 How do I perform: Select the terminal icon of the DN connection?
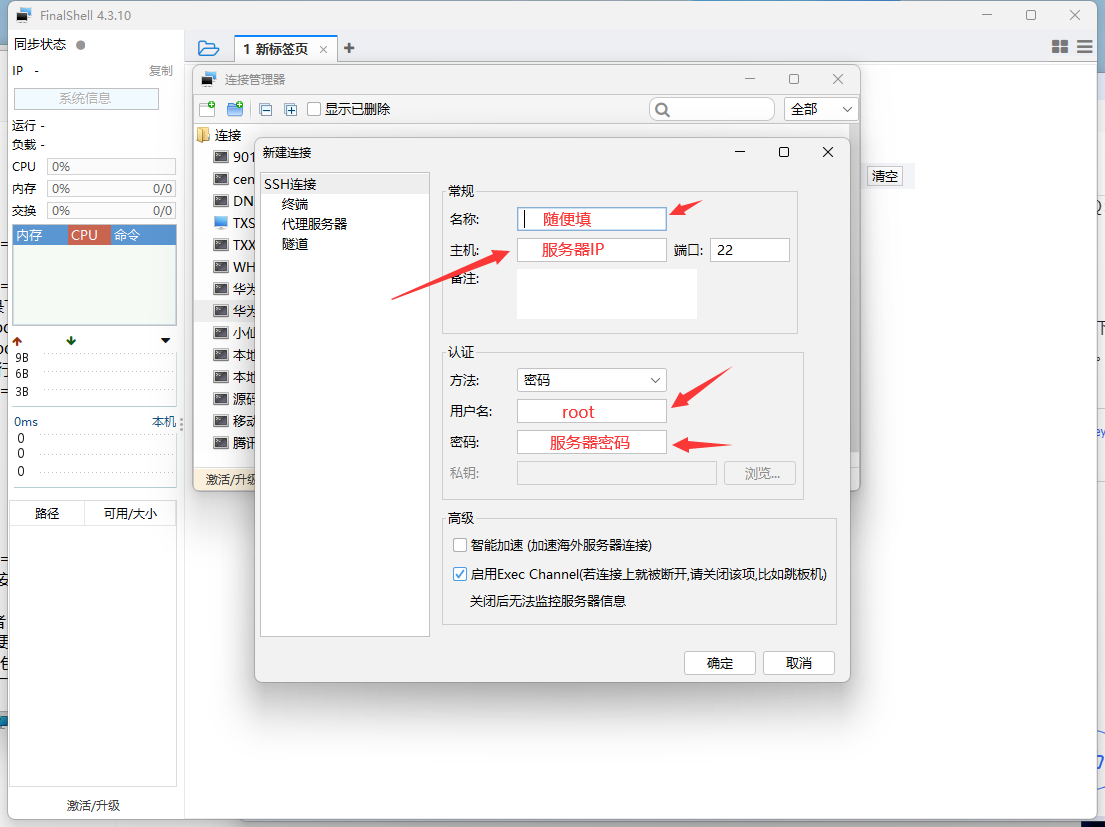pos(221,201)
